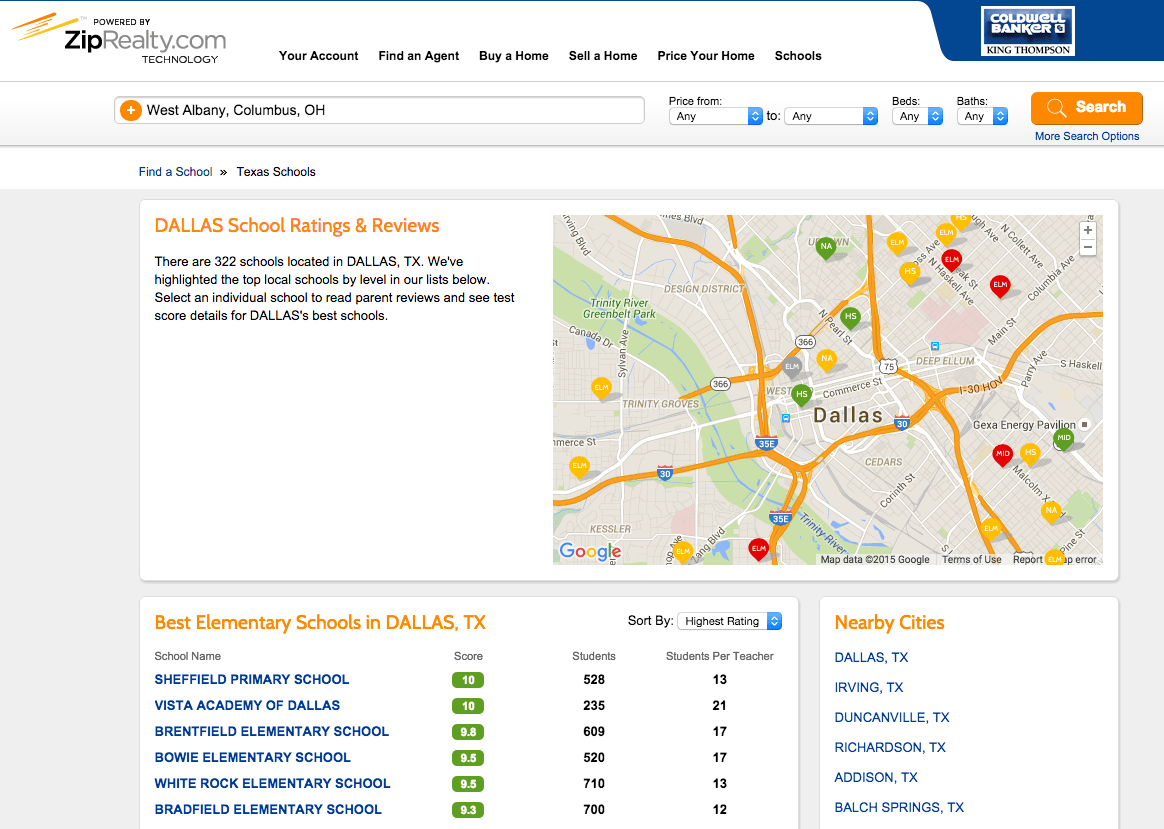Click the green HS marker by N Pearl St
The height and width of the screenshot is (829, 1164).
(x=851, y=318)
